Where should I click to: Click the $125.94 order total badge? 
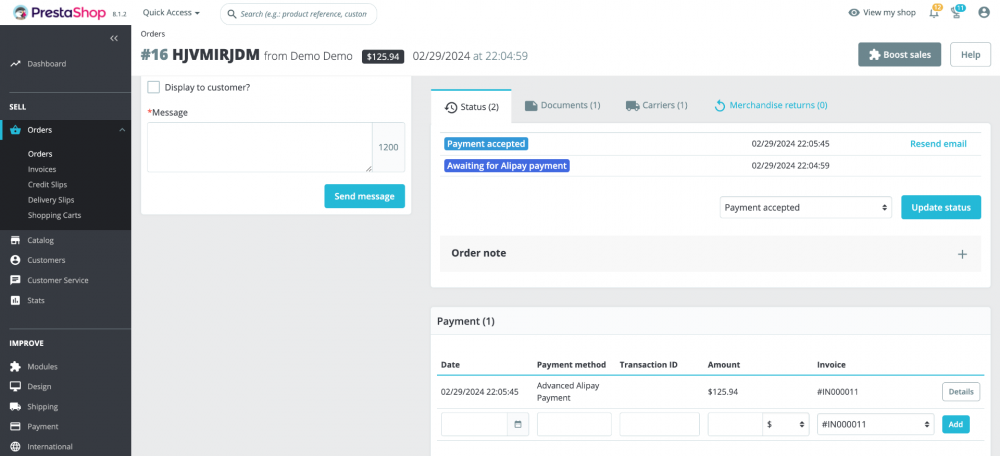[x=383, y=57]
